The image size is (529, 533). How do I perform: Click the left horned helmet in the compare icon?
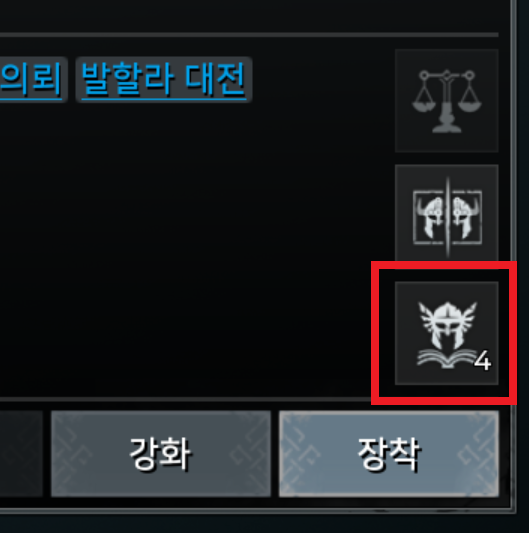pos(430,218)
